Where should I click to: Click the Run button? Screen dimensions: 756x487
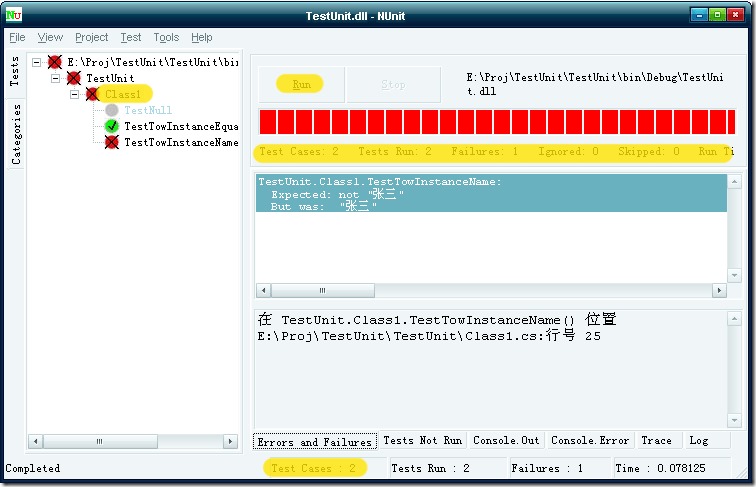pos(301,84)
